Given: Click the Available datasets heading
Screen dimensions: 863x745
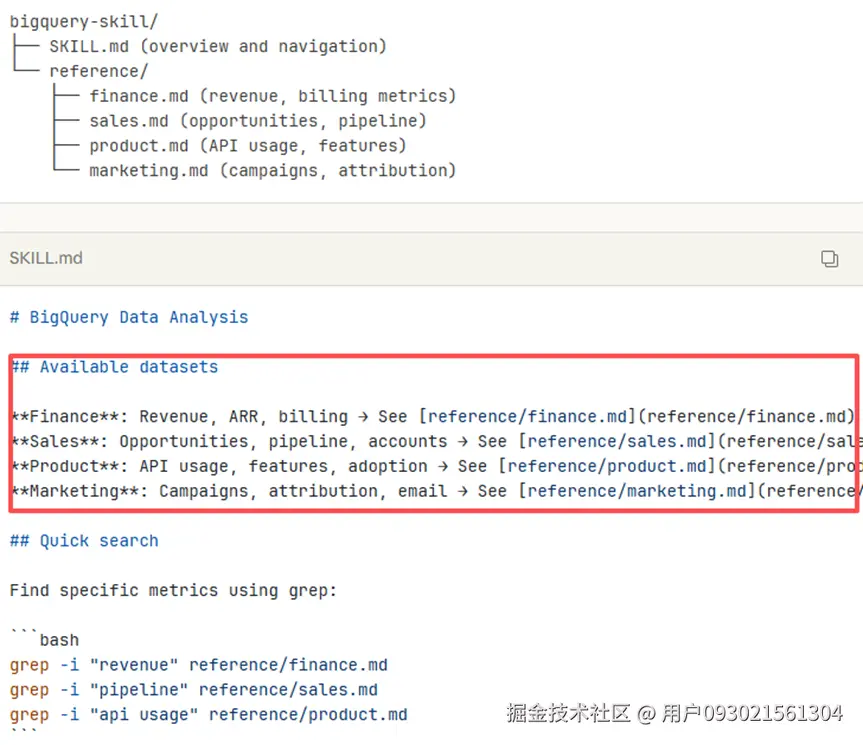Looking at the screenshot, I should 128,367.
